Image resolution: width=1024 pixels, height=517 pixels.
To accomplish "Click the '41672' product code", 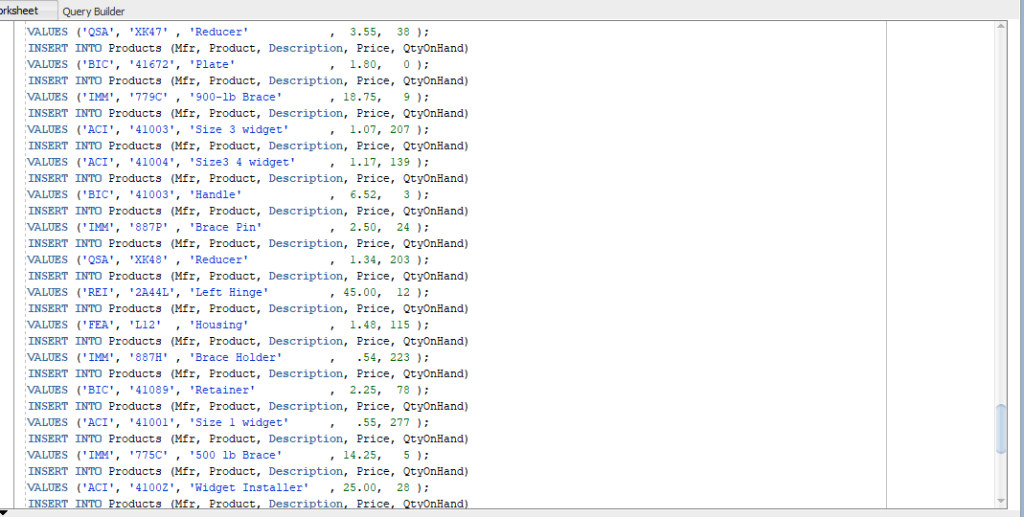I will (x=152, y=65).
